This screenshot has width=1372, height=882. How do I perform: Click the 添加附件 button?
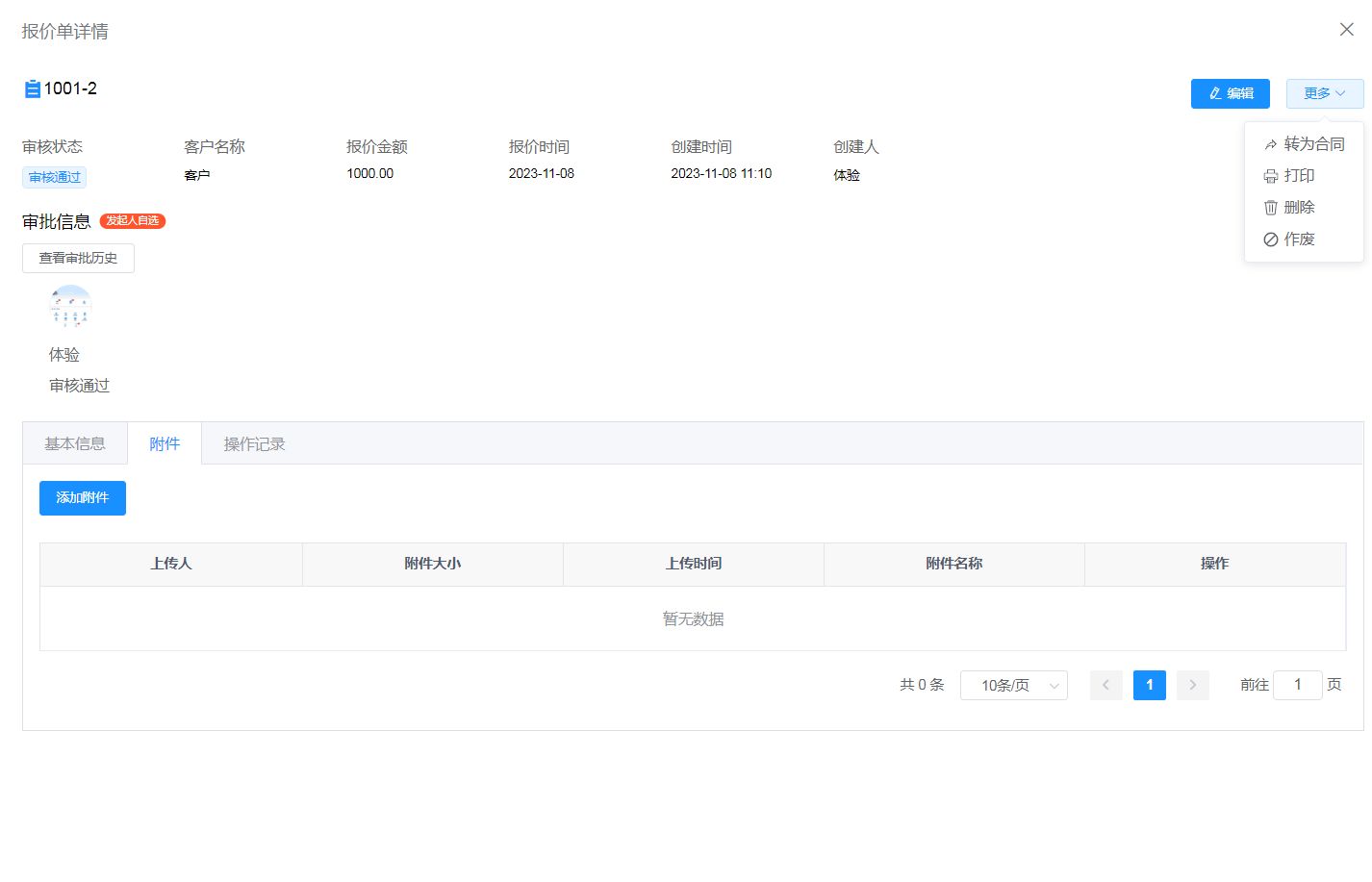coord(83,498)
